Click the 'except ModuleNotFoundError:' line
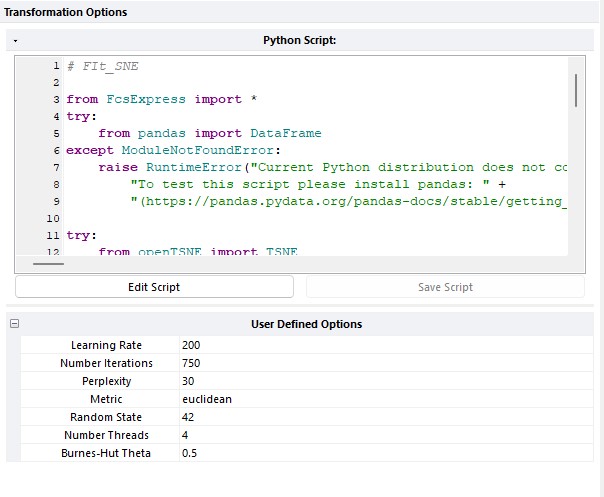This screenshot has width=604, height=497. click(174, 150)
